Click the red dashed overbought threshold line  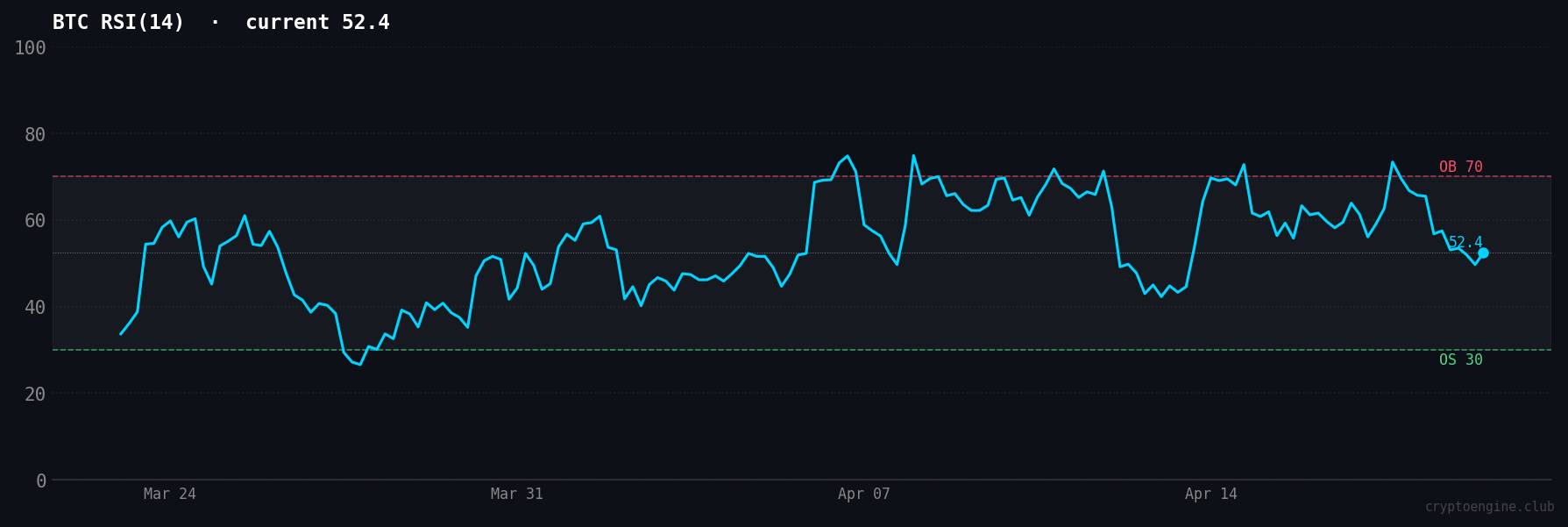[x=701, y=176]
